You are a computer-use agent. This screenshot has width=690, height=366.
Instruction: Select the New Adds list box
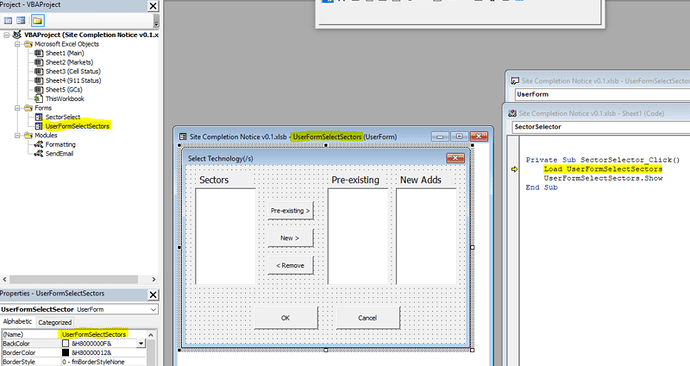tap(426, 237)
